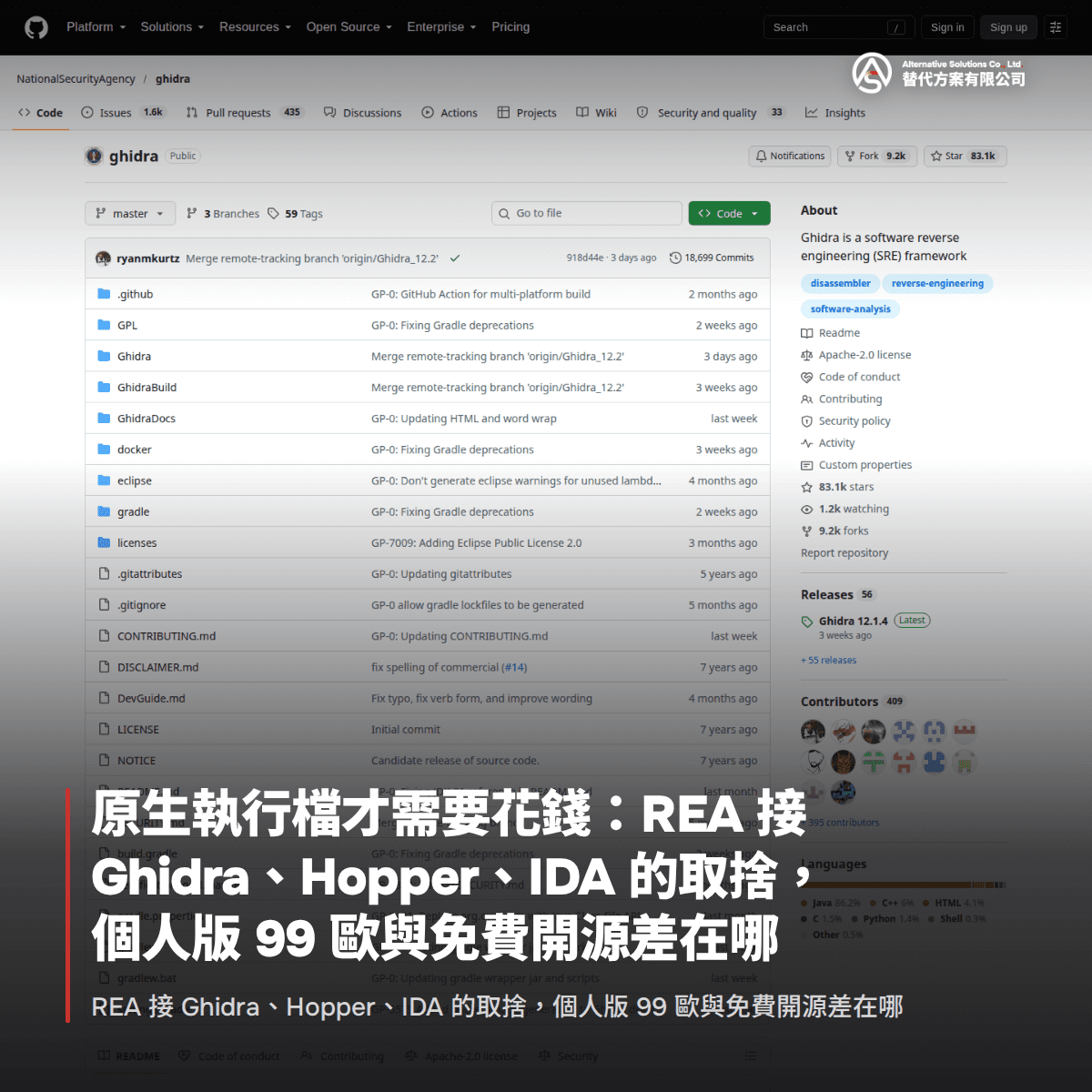
Task: Open the Security policy link
Action: 845,420
